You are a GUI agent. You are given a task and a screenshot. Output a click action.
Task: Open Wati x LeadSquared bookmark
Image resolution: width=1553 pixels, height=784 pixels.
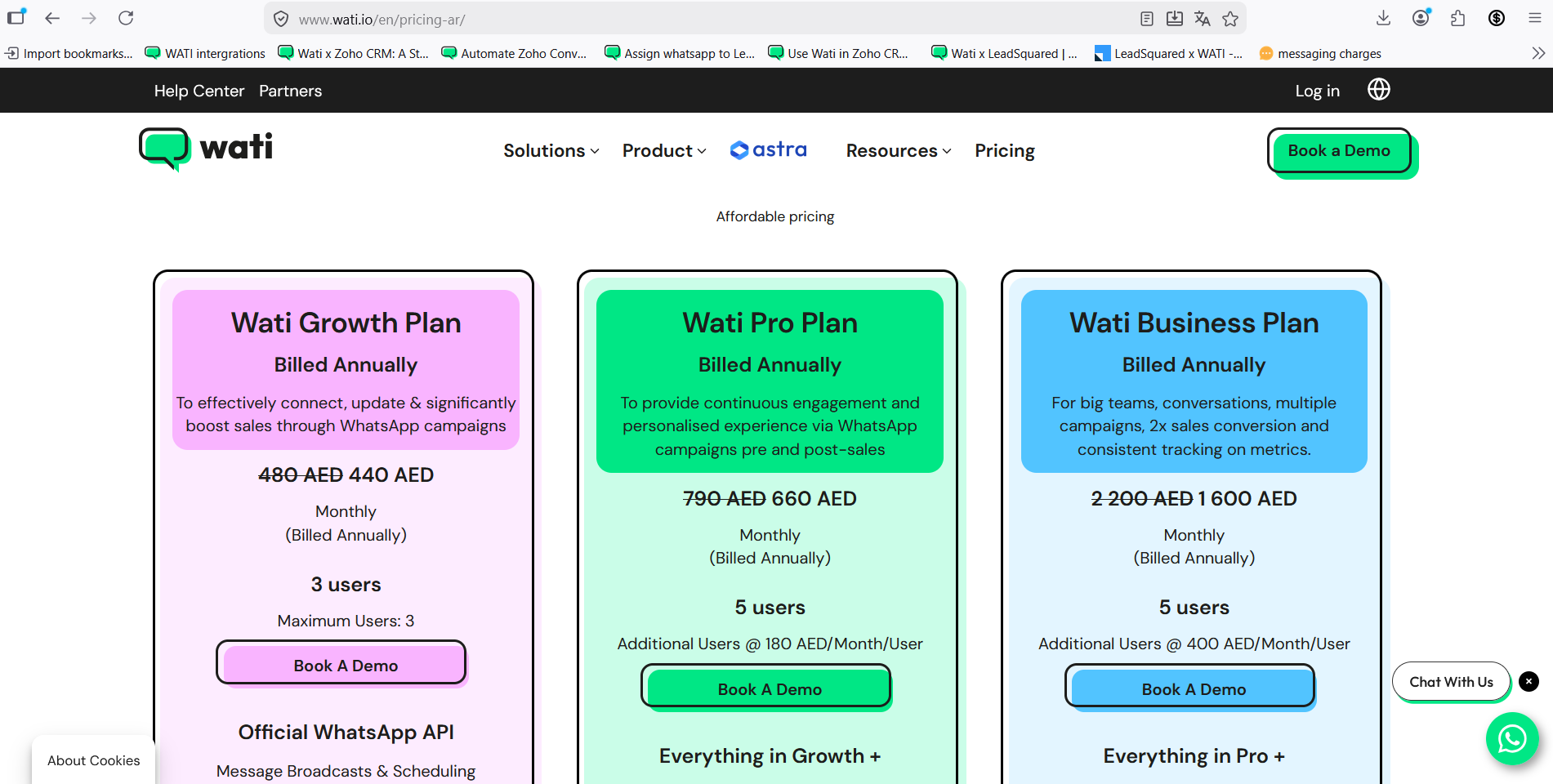click(x=1004, y=53)
